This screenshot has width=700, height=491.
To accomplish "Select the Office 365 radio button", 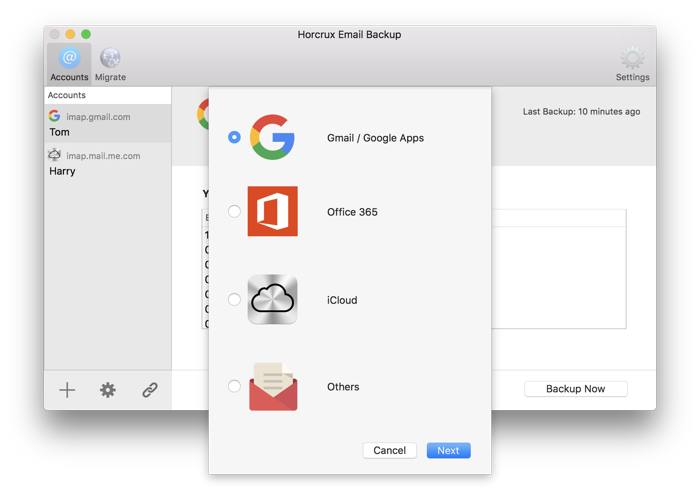I will coord(234,211).
